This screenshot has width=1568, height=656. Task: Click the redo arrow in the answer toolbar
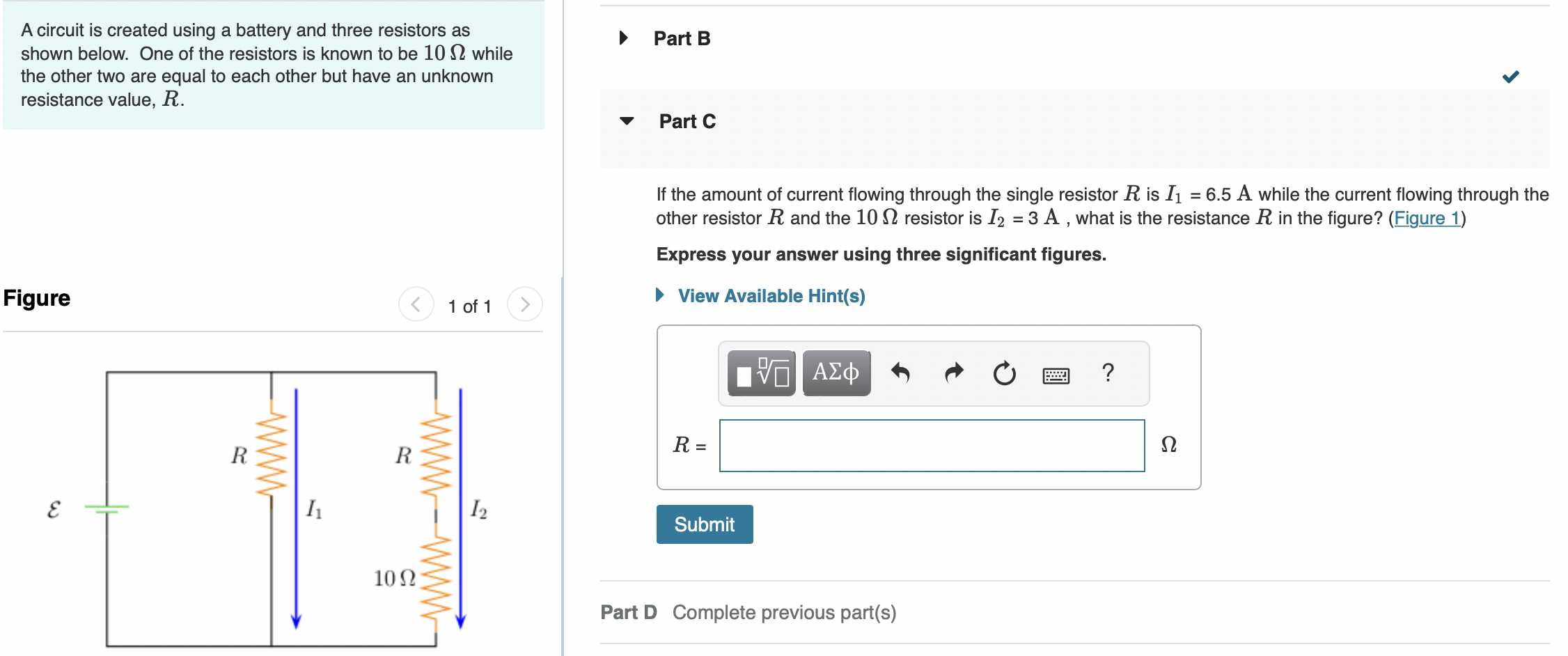click(952, 373)
